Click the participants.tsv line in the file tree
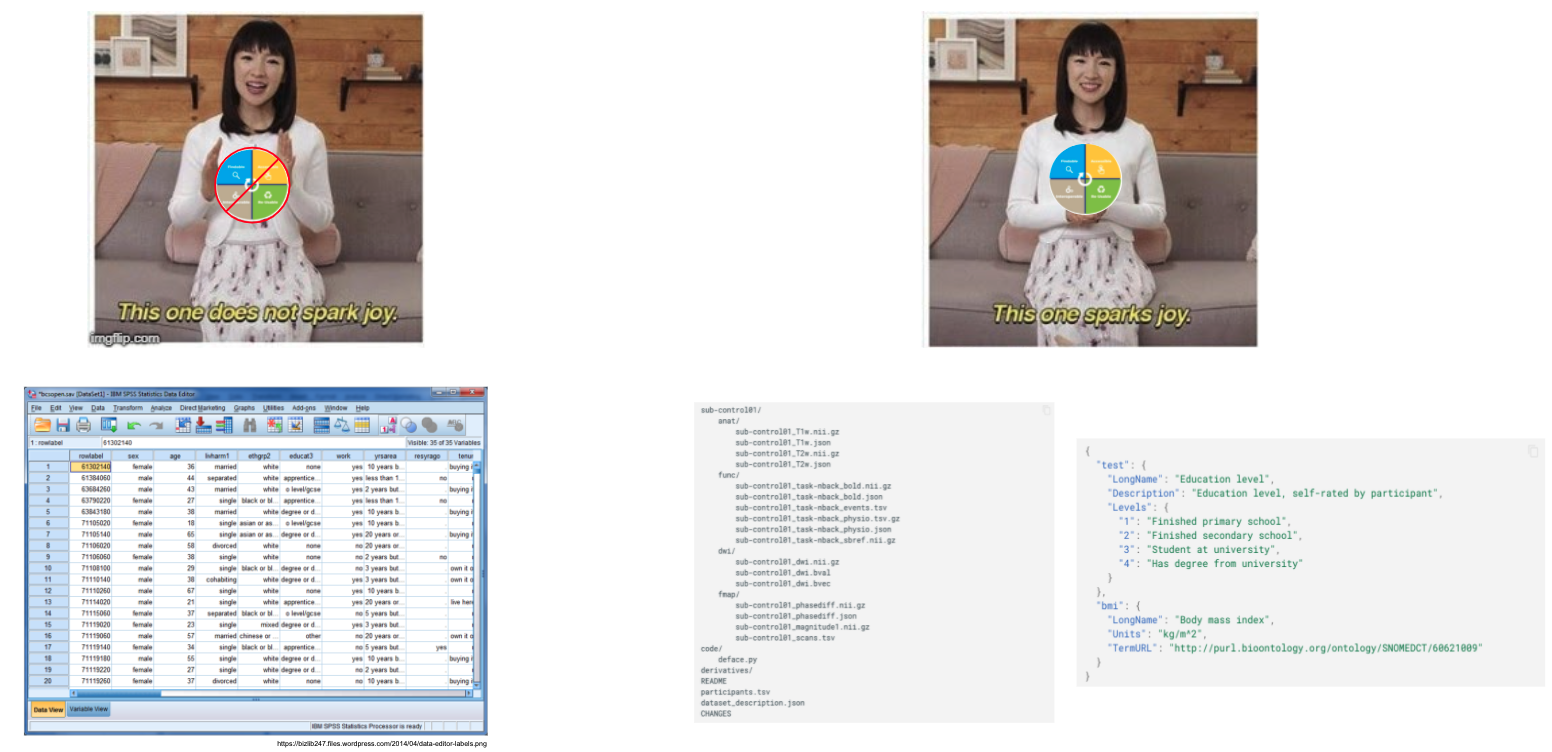This screenshot has height=752, width=1552. [x=735, y=691]
